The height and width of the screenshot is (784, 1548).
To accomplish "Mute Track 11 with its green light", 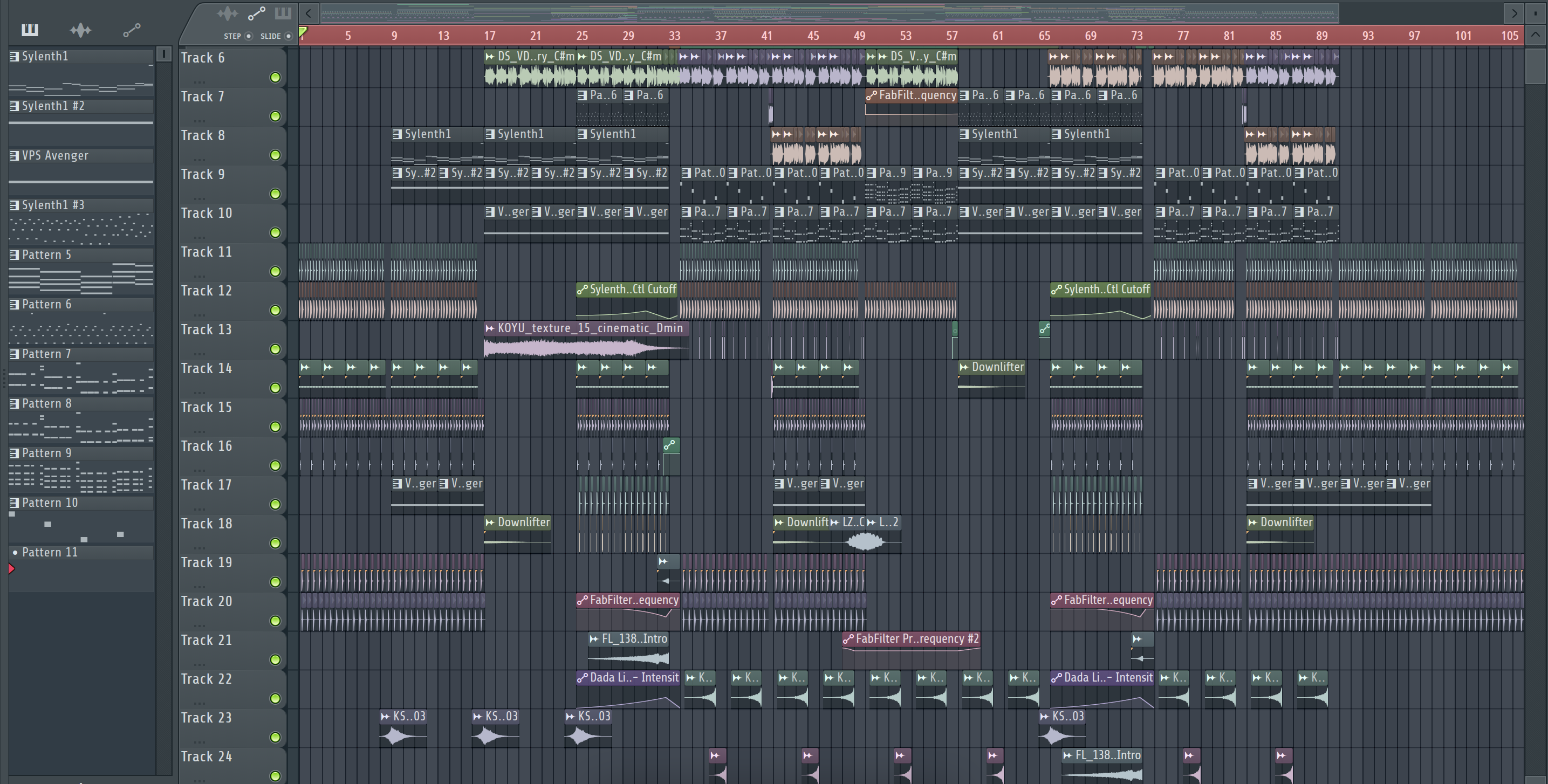I will point(275,272).
